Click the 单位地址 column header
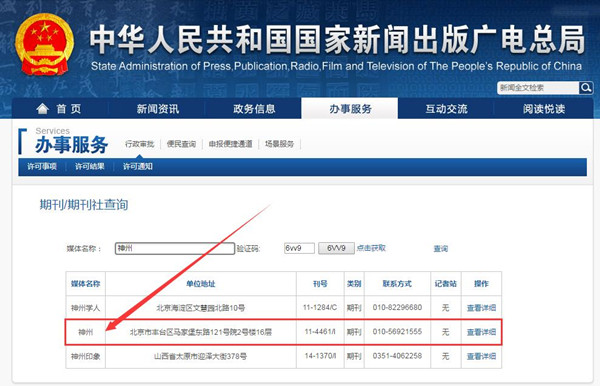The height and width of the screenshot is (386, 600). tap(201, 284)
